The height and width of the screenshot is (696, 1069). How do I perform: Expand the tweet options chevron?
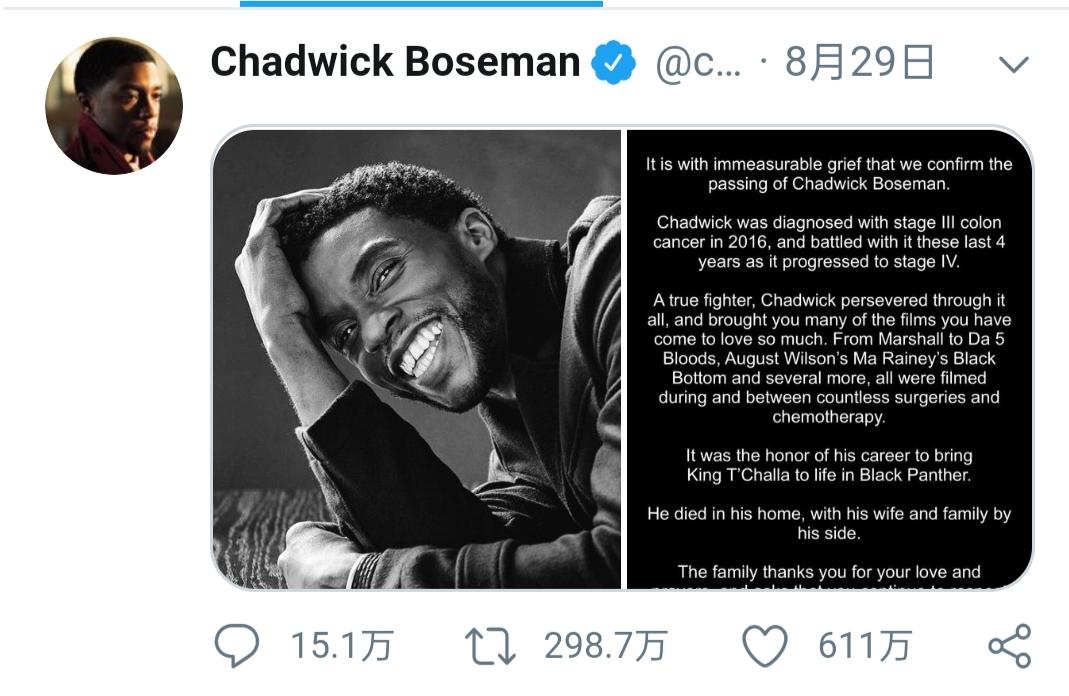click(x=1013, y=66)
